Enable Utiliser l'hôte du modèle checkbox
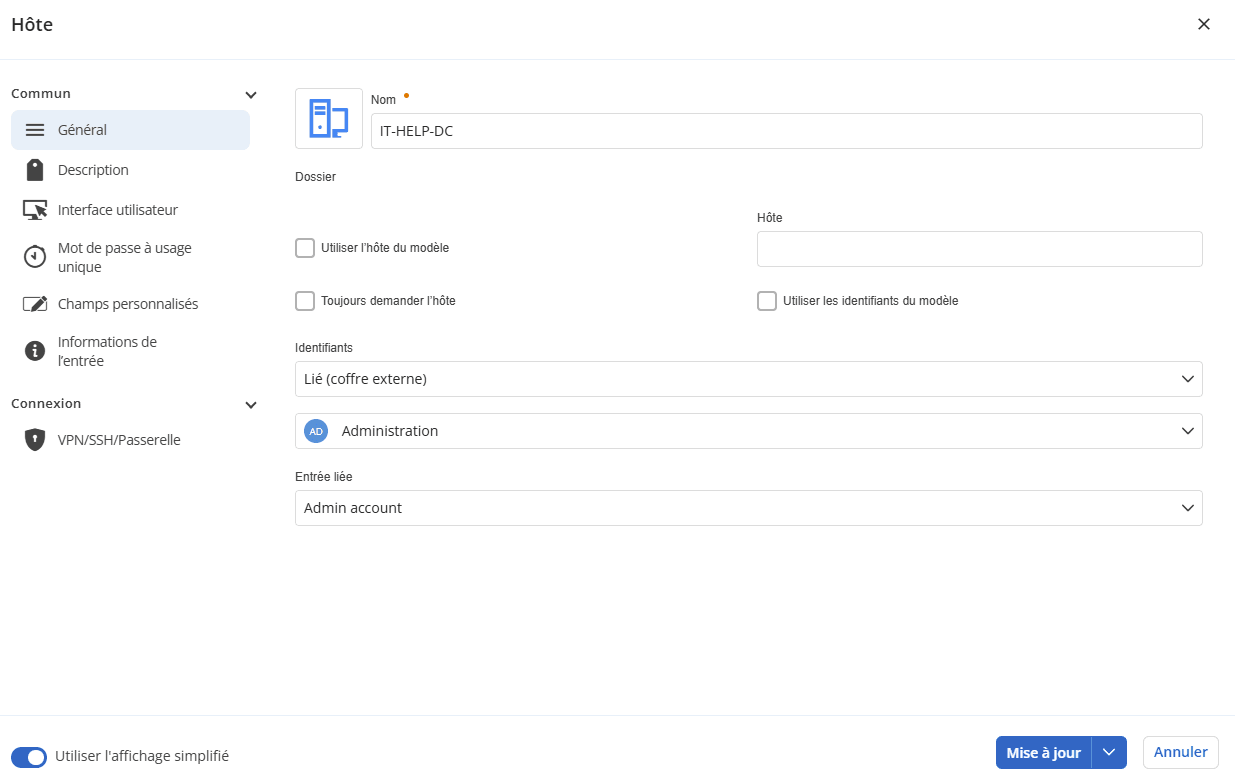 coord(305,248)
